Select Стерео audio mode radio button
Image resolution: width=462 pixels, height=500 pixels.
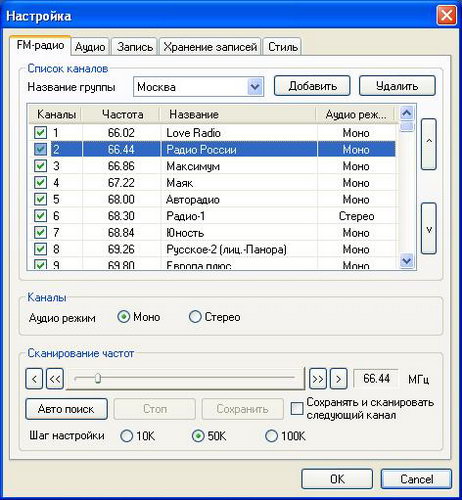point(195,317)
